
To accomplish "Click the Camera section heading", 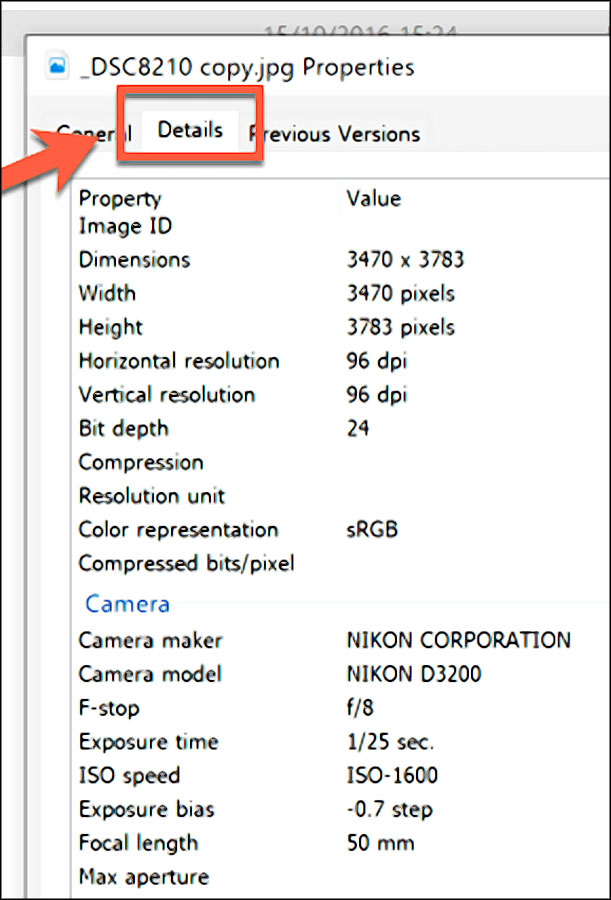I will tap(127, 604).
